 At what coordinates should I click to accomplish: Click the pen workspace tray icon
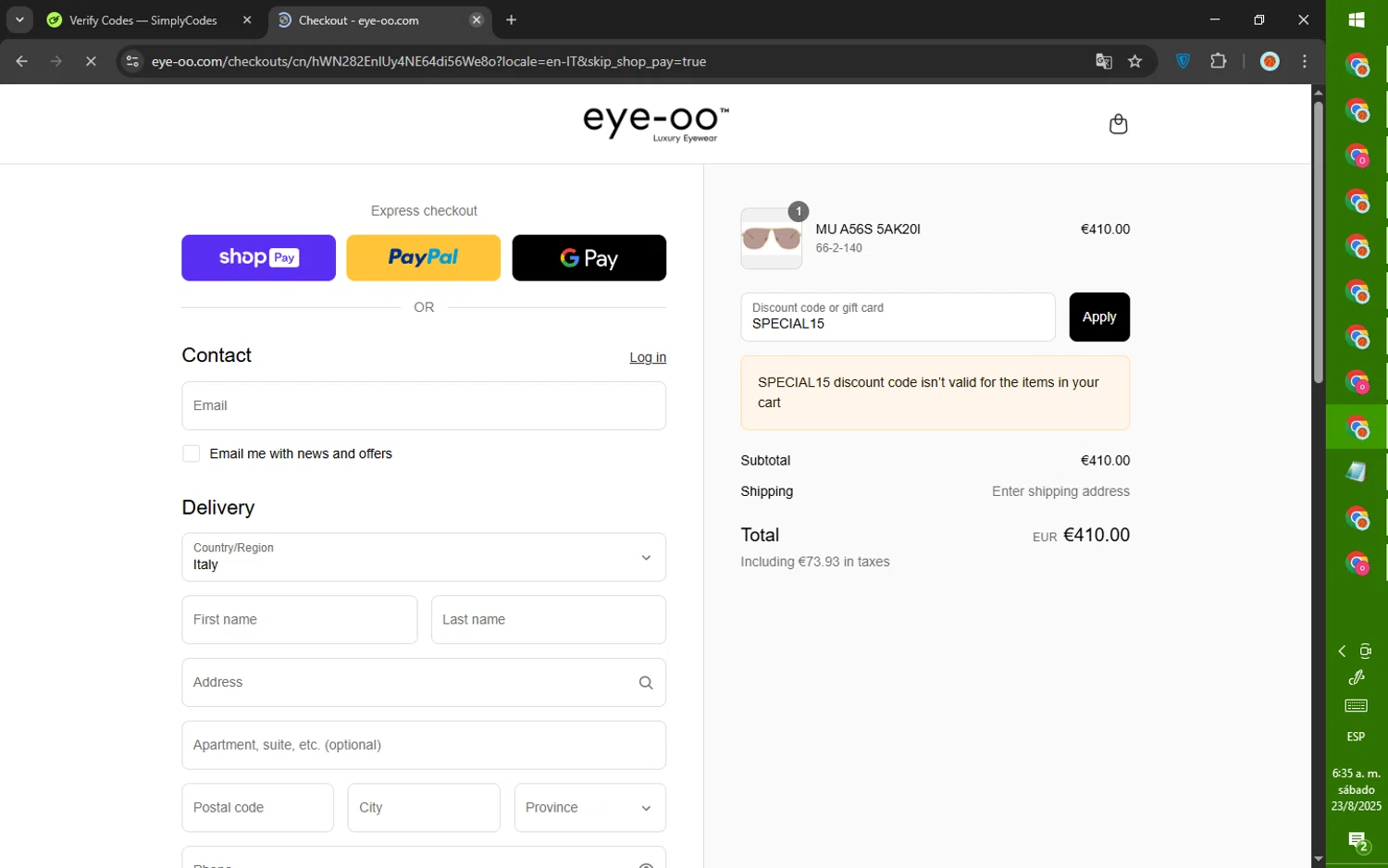pos(1357,677)
